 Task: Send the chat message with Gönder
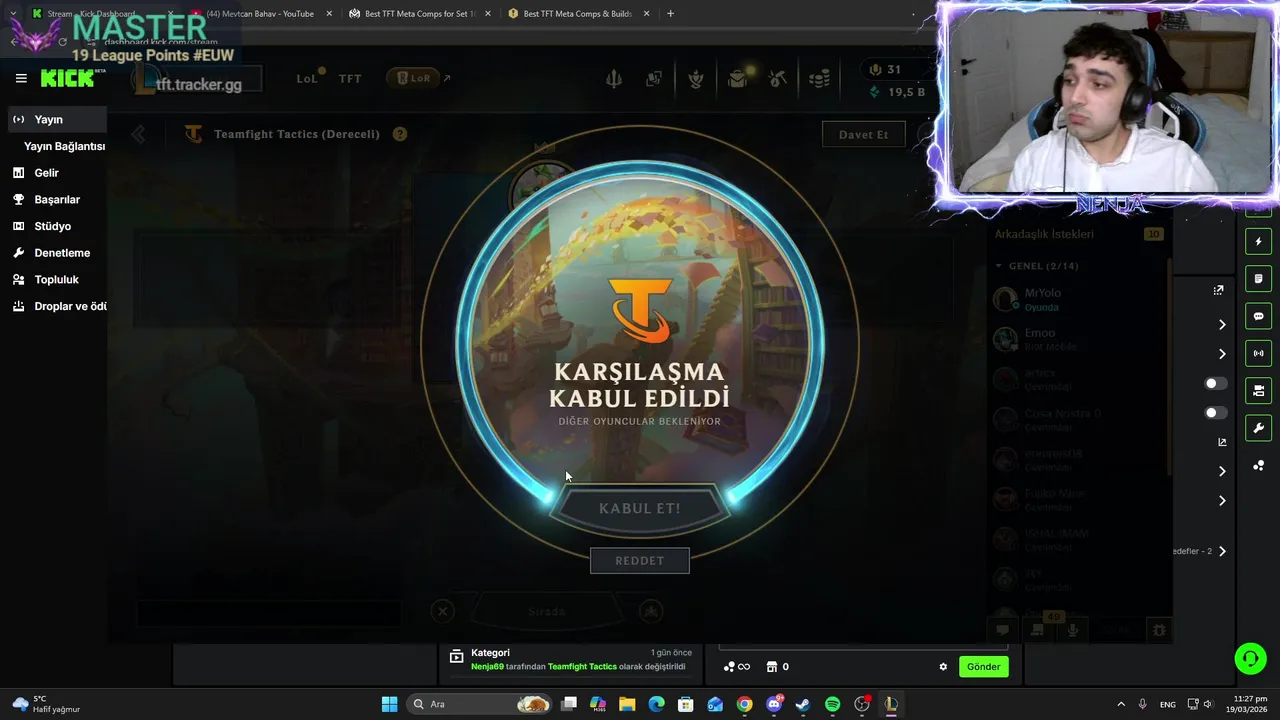click(x=983, y=666)
